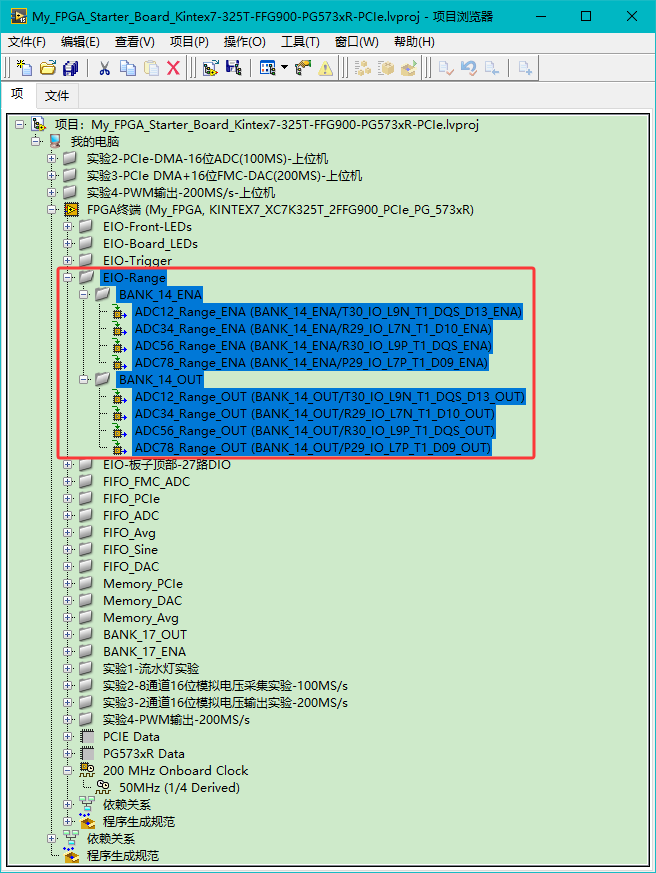Open the 工具(T) menu
The height and width of the screenshot is (873, 656).
(x=300, y=42)
